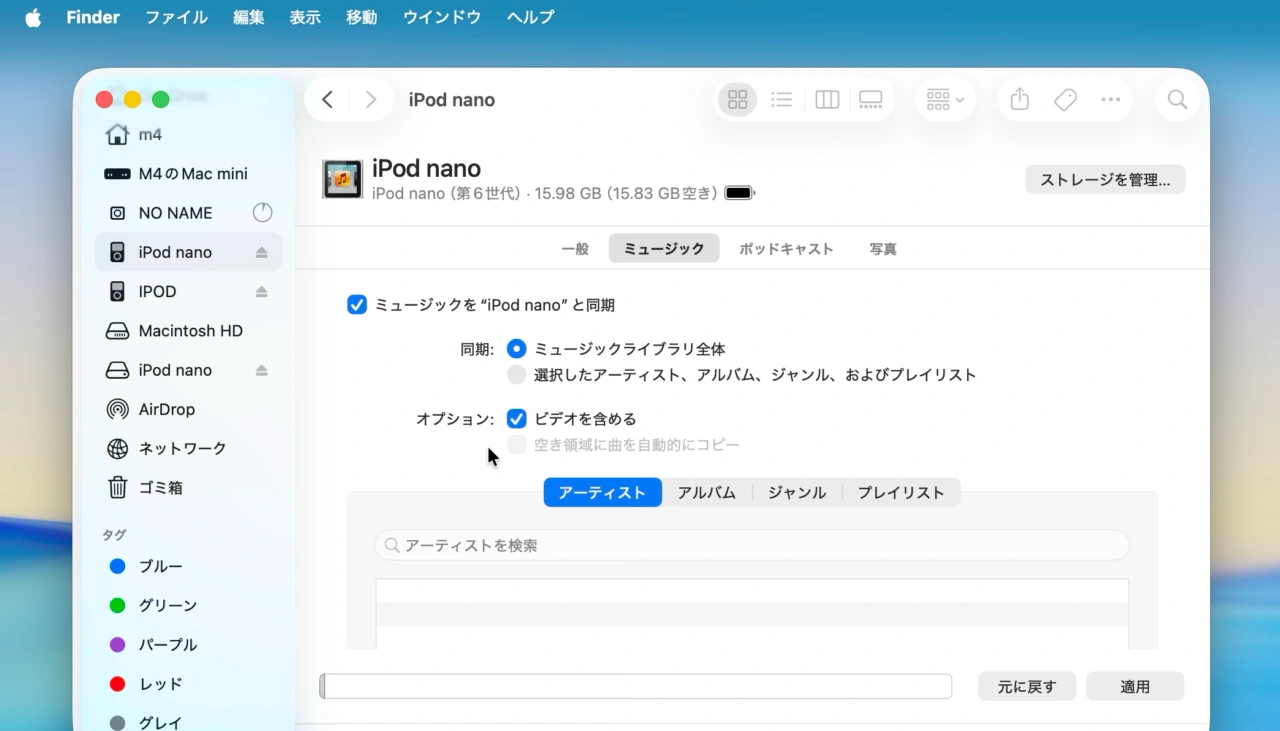Eject the selected iPod nano device

[261, 253]
